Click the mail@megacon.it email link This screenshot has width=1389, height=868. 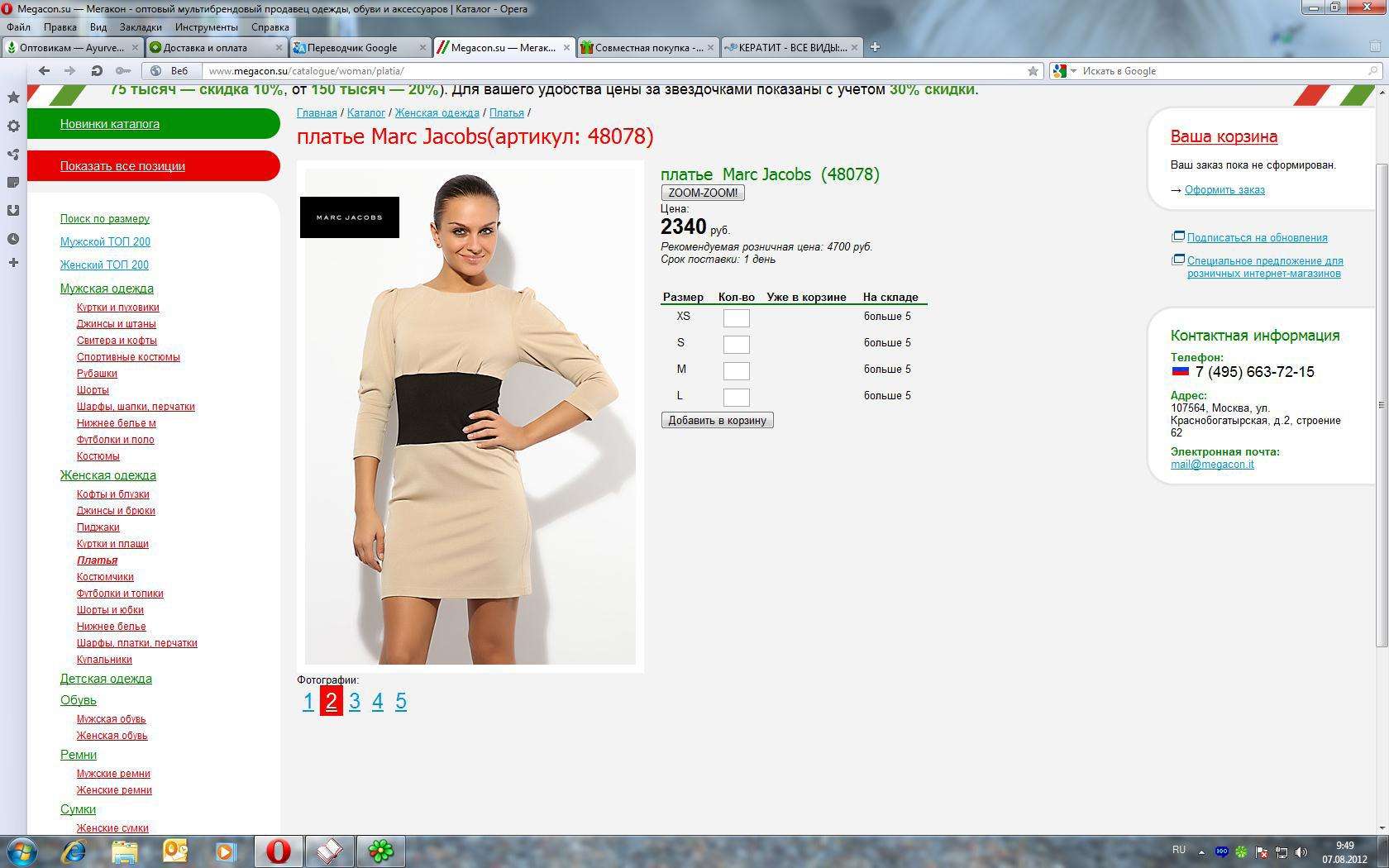tap(1212, 465)
